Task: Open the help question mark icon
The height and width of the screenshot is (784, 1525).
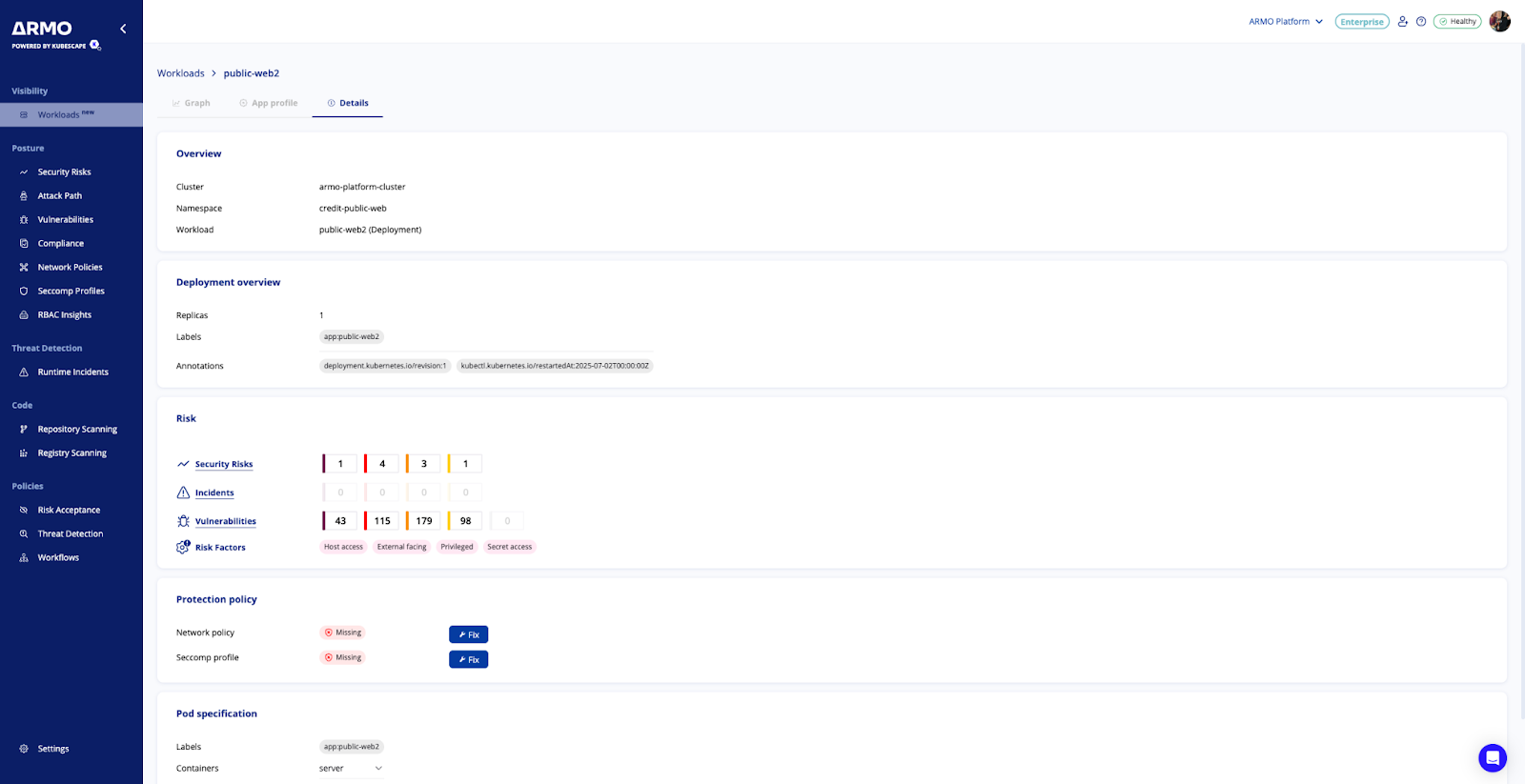Action: (x=1421, y=21)
